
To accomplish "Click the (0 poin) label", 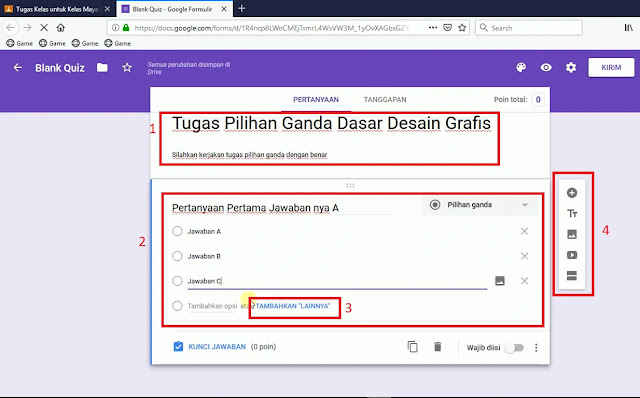I will pyautogui.click(x=263, y=347).
